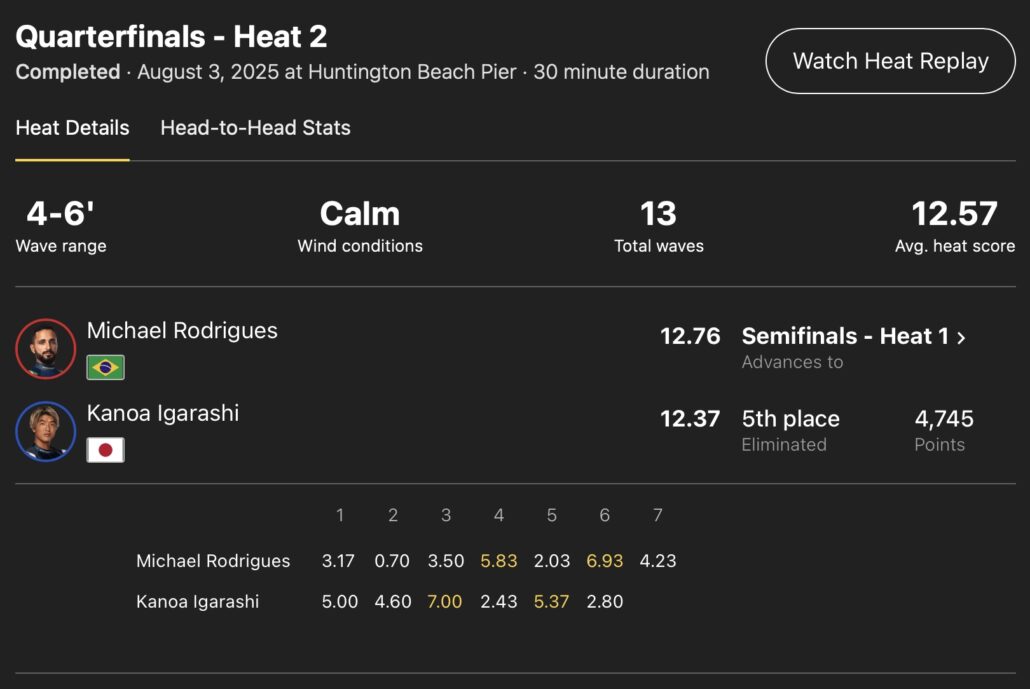Viewport: 1030px width, 689px height.
Task: Click Michael Rodrigues' name in the results
Action: (182, 331)
